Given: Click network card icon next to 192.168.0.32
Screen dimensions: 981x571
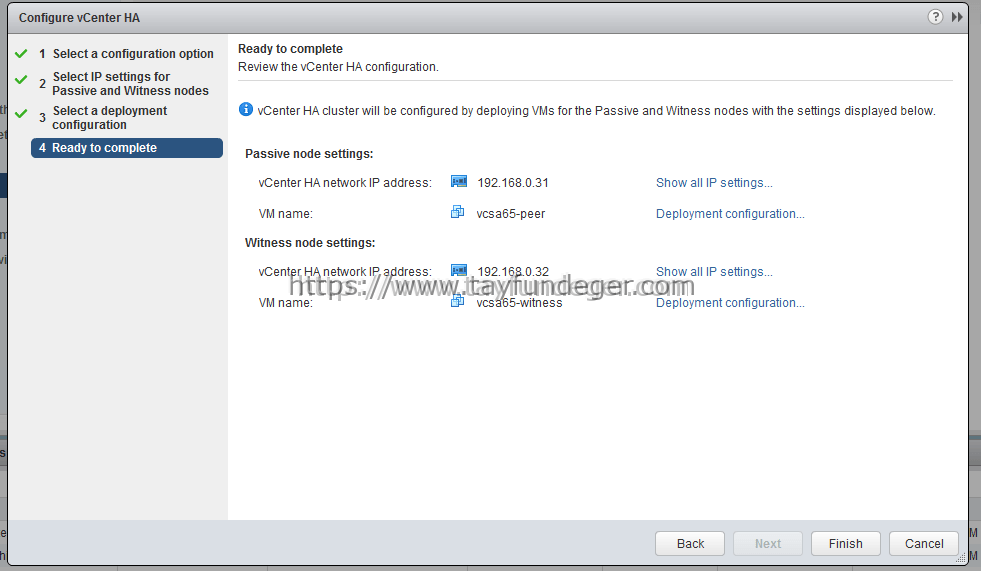Looking at the screenshot, I should (x=459, y=270).
